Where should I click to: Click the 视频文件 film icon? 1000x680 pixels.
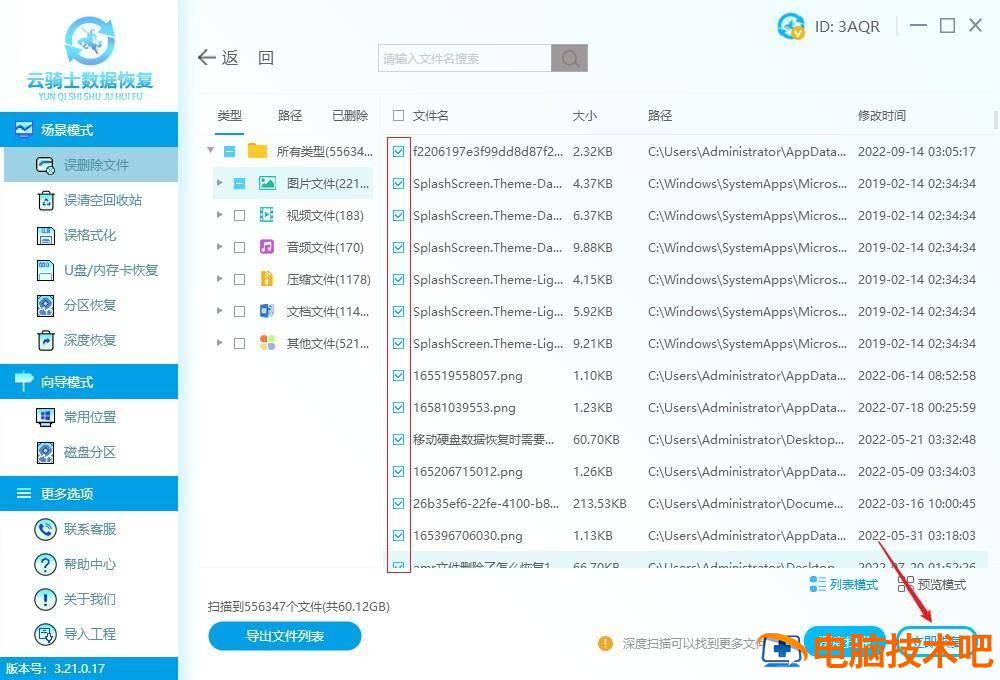[267, 215]
